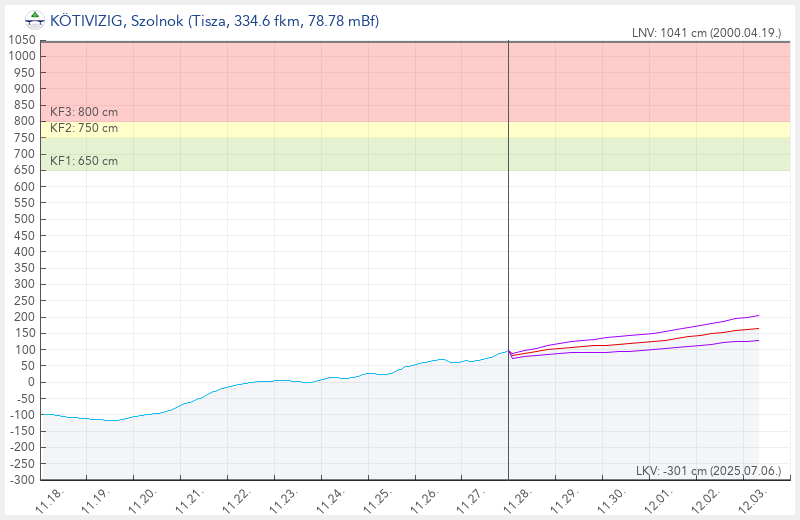Click the 1050 value on the y-axis
This screenshot has width=800, height=520.
point(22,40)
